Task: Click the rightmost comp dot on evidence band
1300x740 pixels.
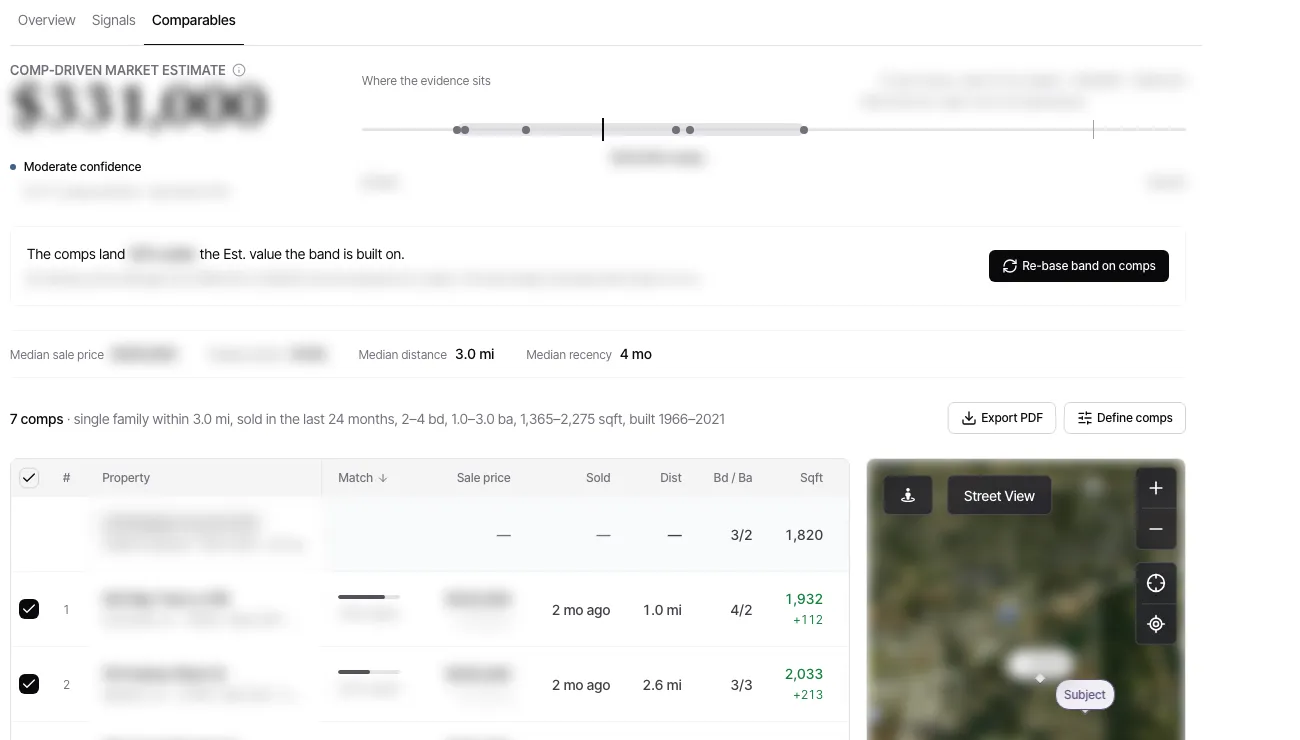Action: click(x=804, y=130)
